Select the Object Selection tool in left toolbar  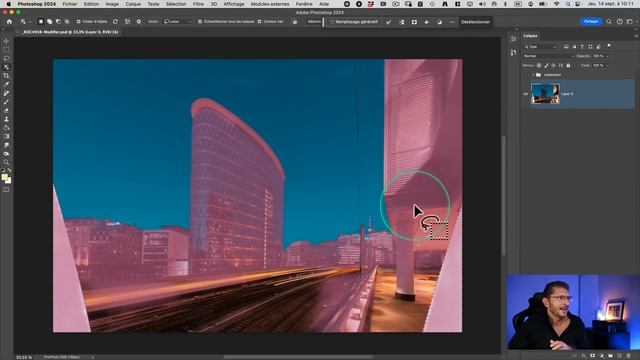coord(6,67)
